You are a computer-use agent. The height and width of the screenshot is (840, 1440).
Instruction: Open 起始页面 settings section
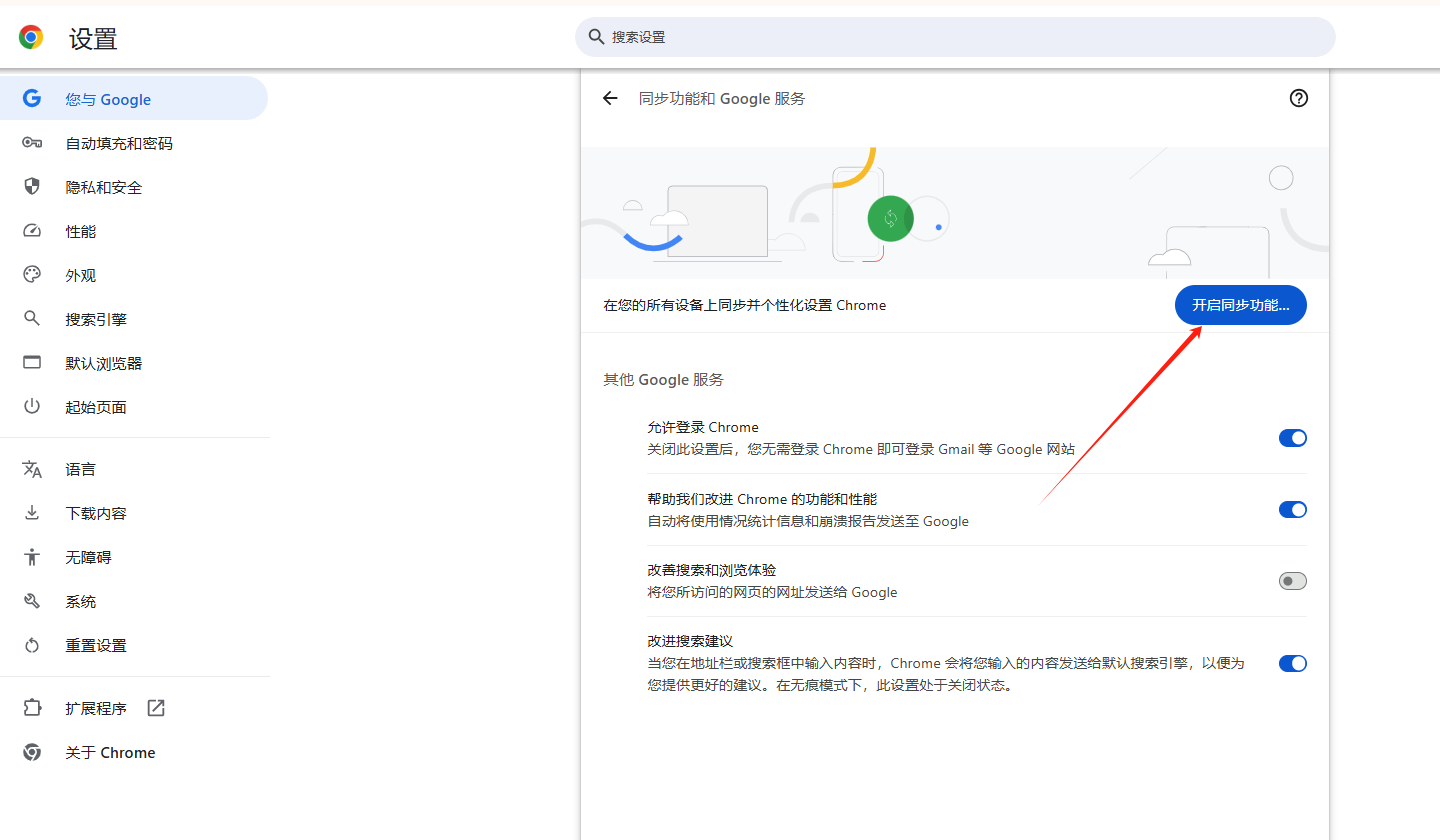[x=134, y=407]
